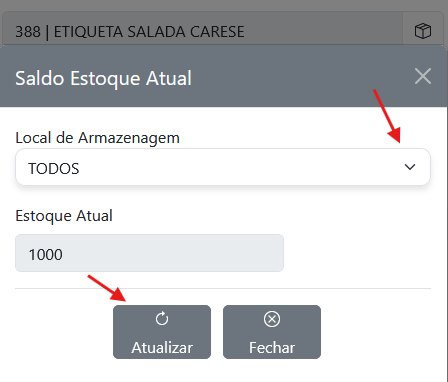
Task: Click the red arrow pointing to Atualizar
Action: point(107,288)
